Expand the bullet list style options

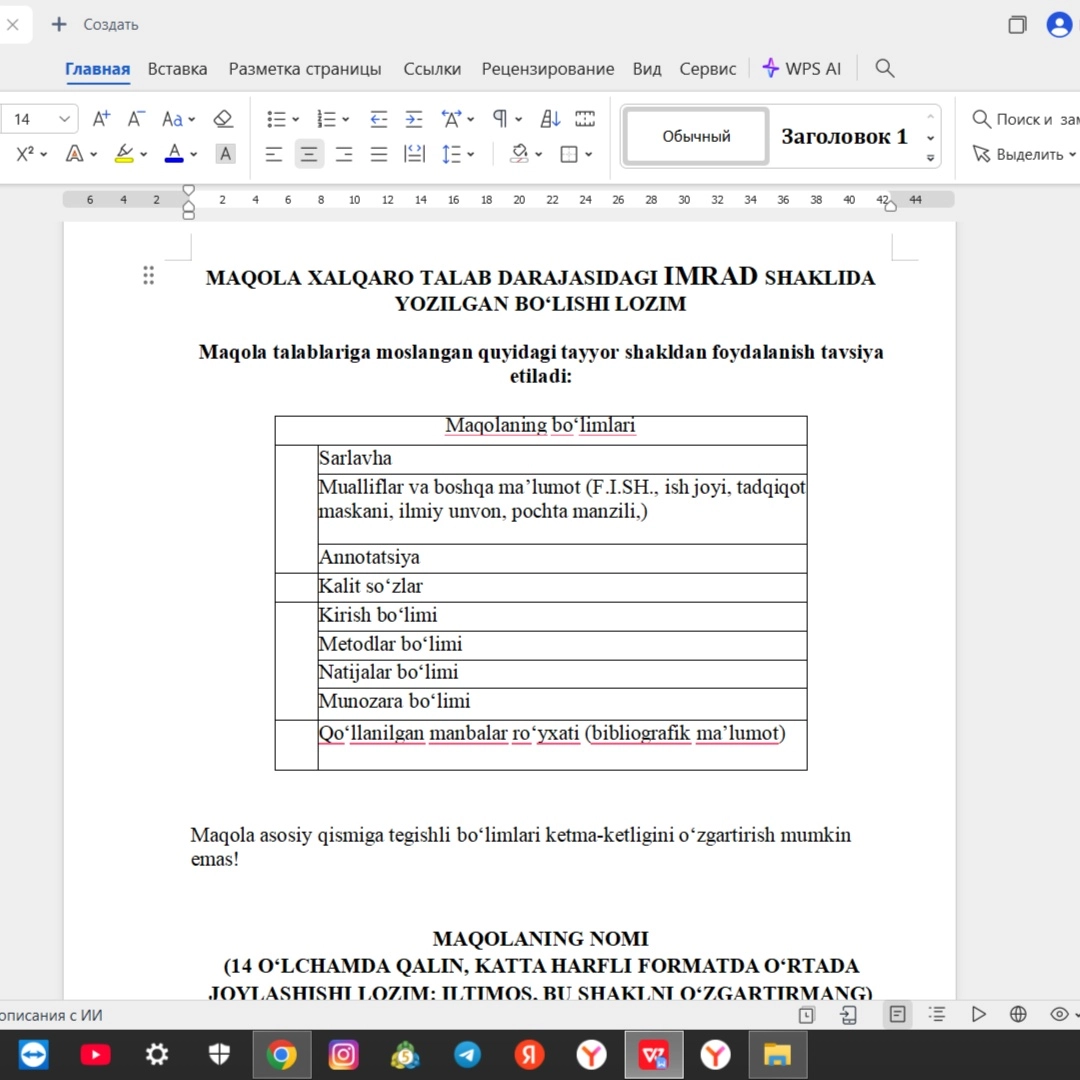click(295, 120)
